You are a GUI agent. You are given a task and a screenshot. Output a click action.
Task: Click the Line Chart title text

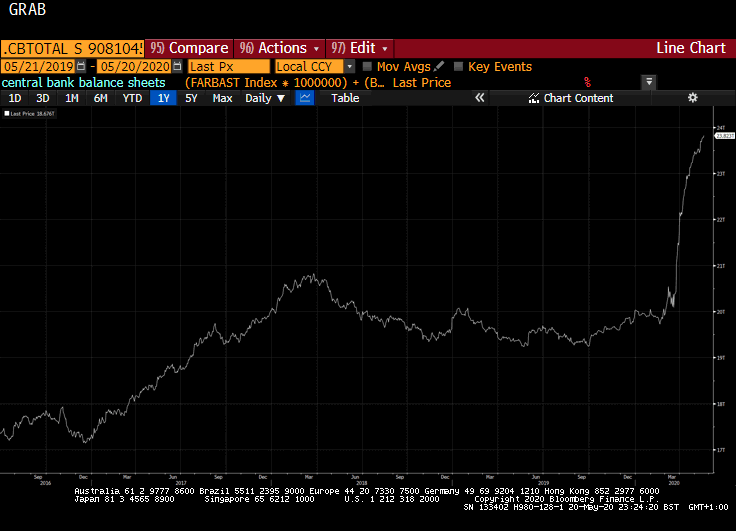coord(690,48)
